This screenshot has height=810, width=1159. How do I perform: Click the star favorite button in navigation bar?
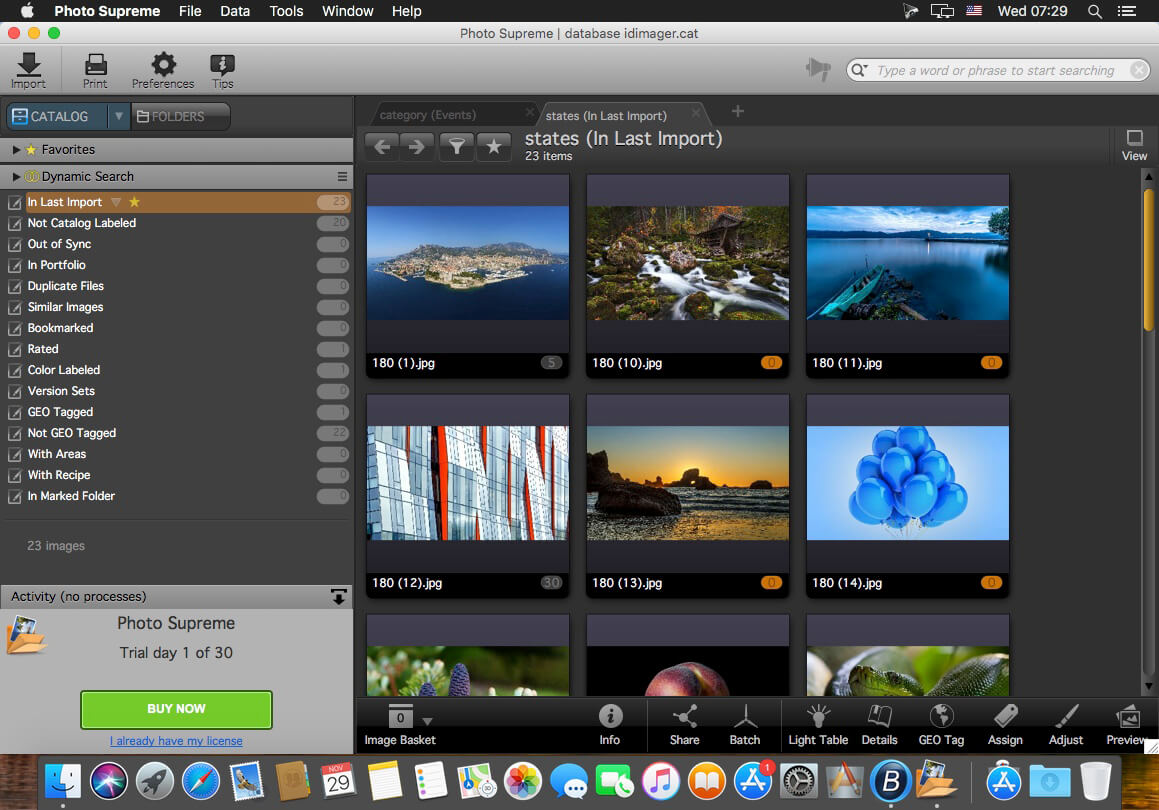494,146
